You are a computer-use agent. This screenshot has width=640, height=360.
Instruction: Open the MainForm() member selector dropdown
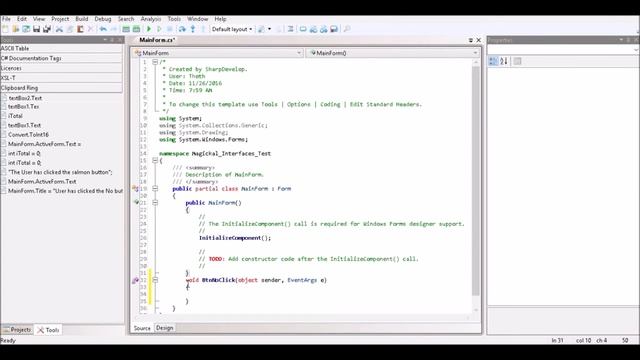(x=475, y=53)
